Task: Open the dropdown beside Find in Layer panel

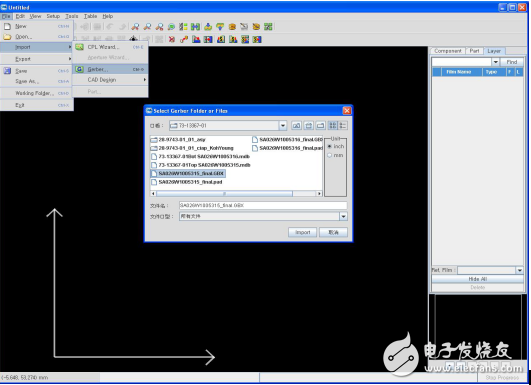Action: (495, 62)
